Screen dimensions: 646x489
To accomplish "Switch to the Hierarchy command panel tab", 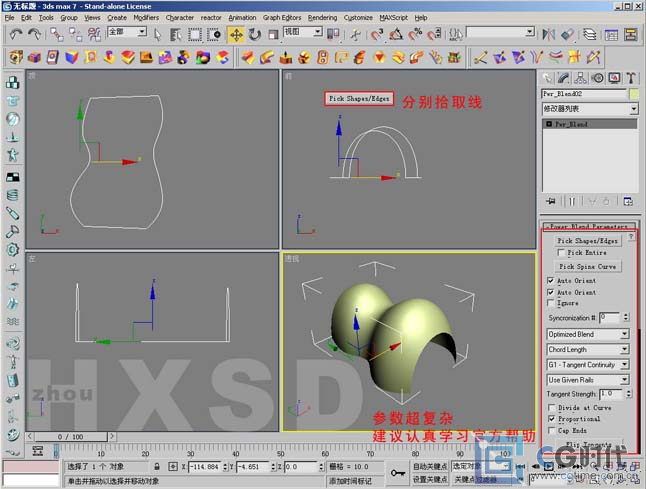I will [x=580, y=78].
